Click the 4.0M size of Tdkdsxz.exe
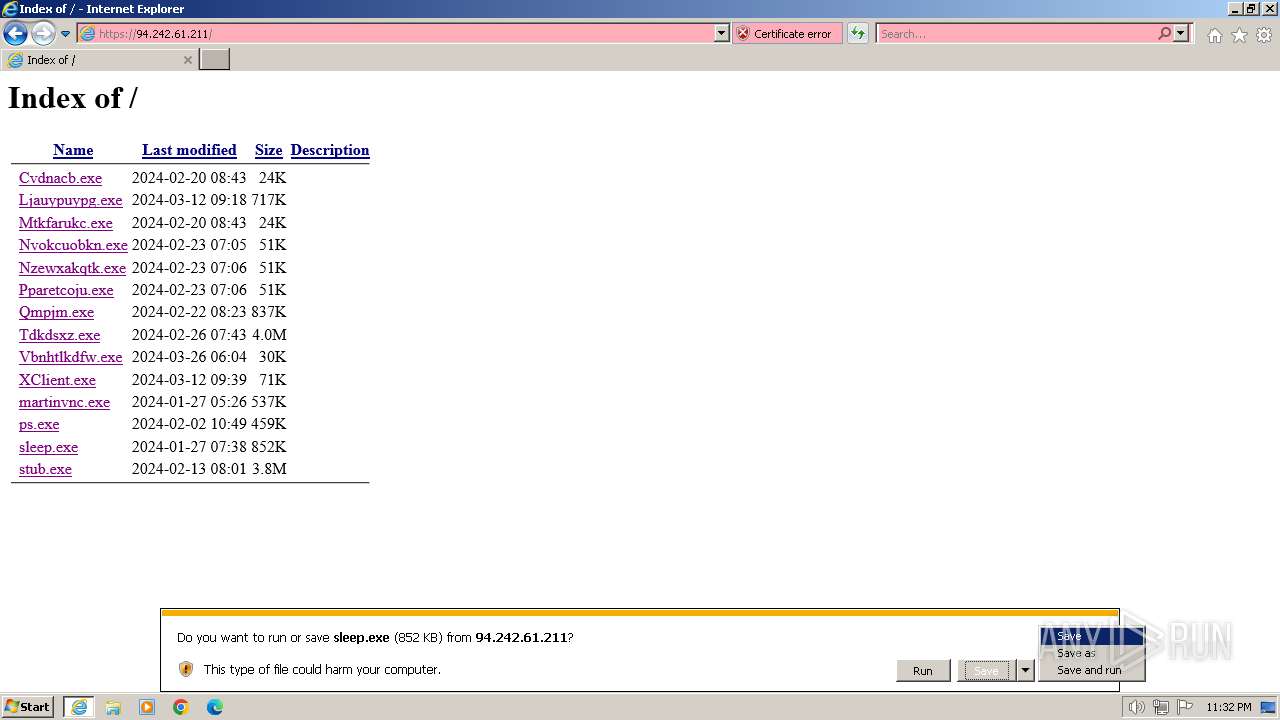 point(269,335)
